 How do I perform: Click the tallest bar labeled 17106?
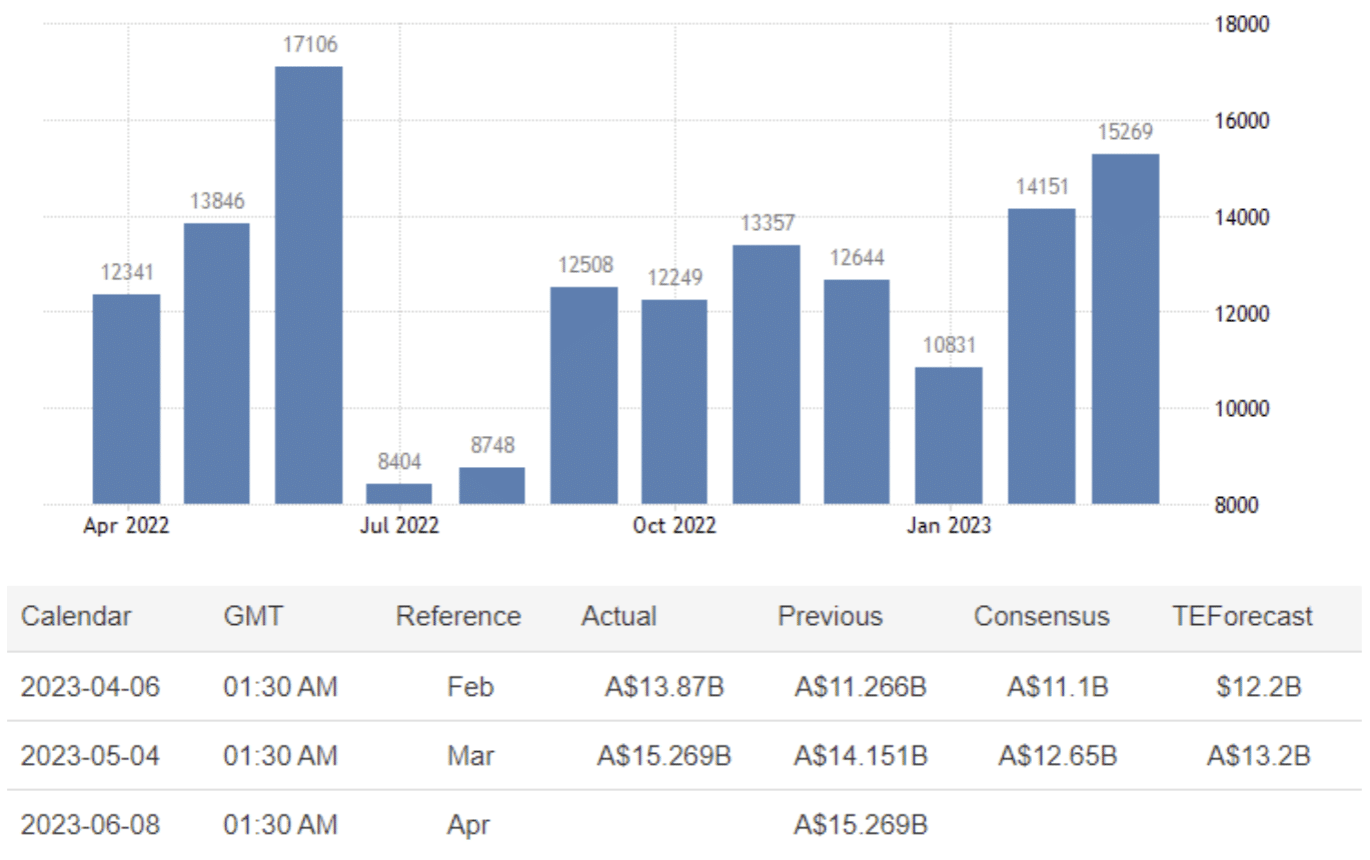coord(308,285)
